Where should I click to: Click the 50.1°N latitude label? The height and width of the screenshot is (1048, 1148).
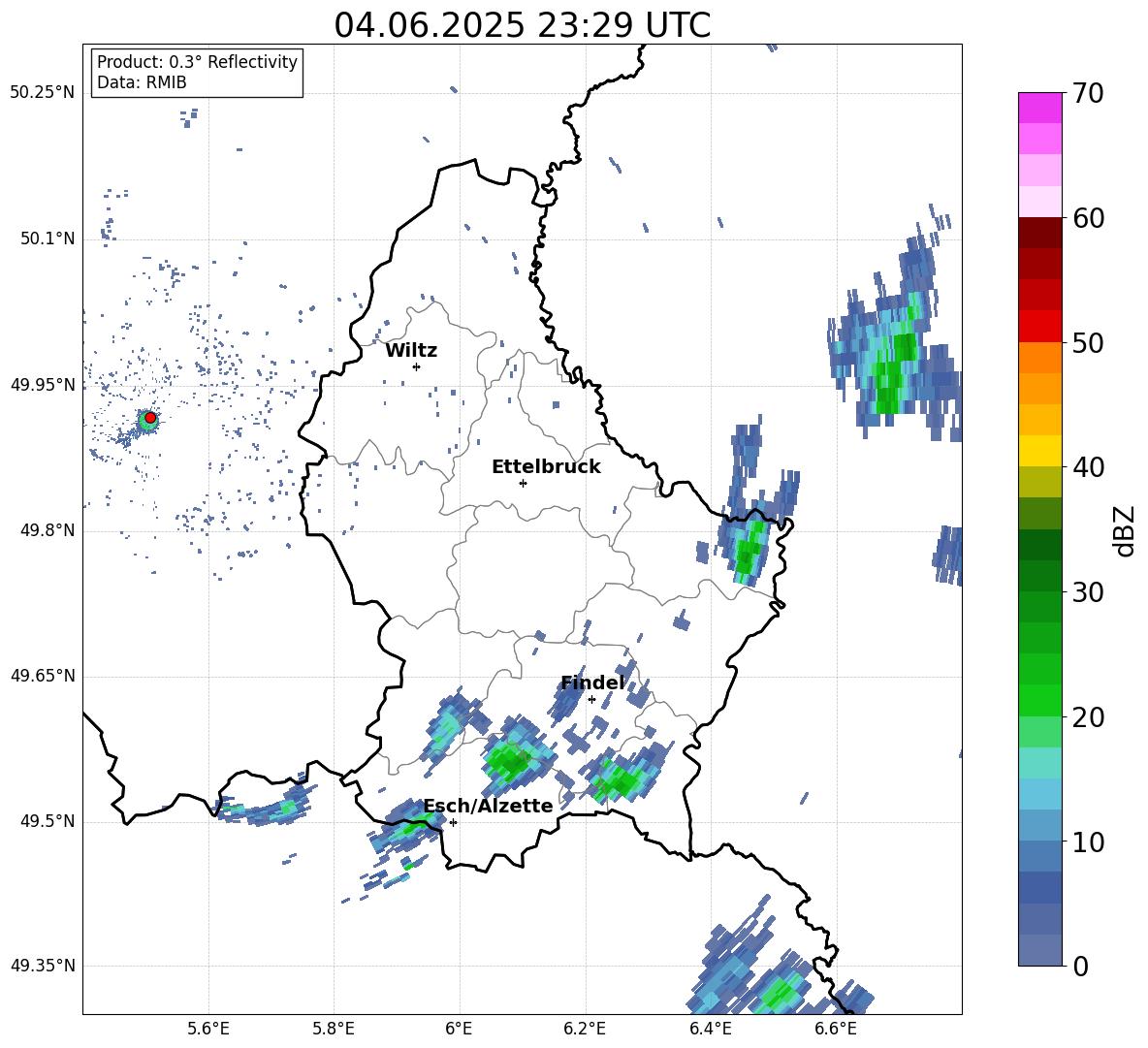point(48,239)
